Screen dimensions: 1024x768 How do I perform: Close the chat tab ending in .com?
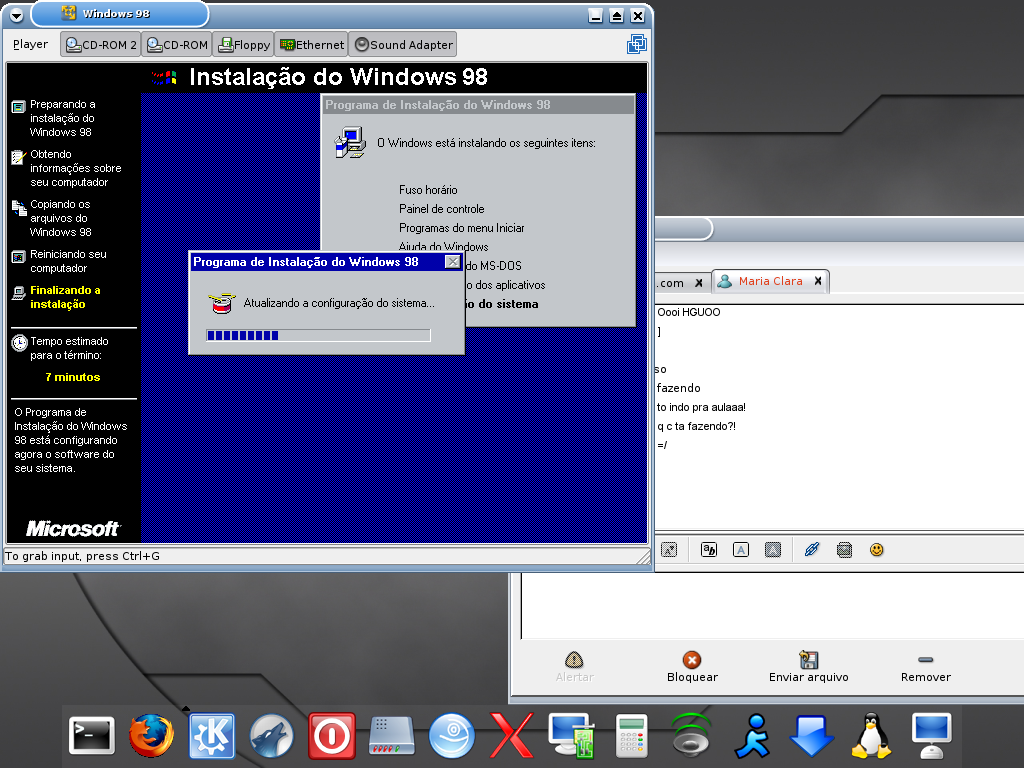click(699, 283)
